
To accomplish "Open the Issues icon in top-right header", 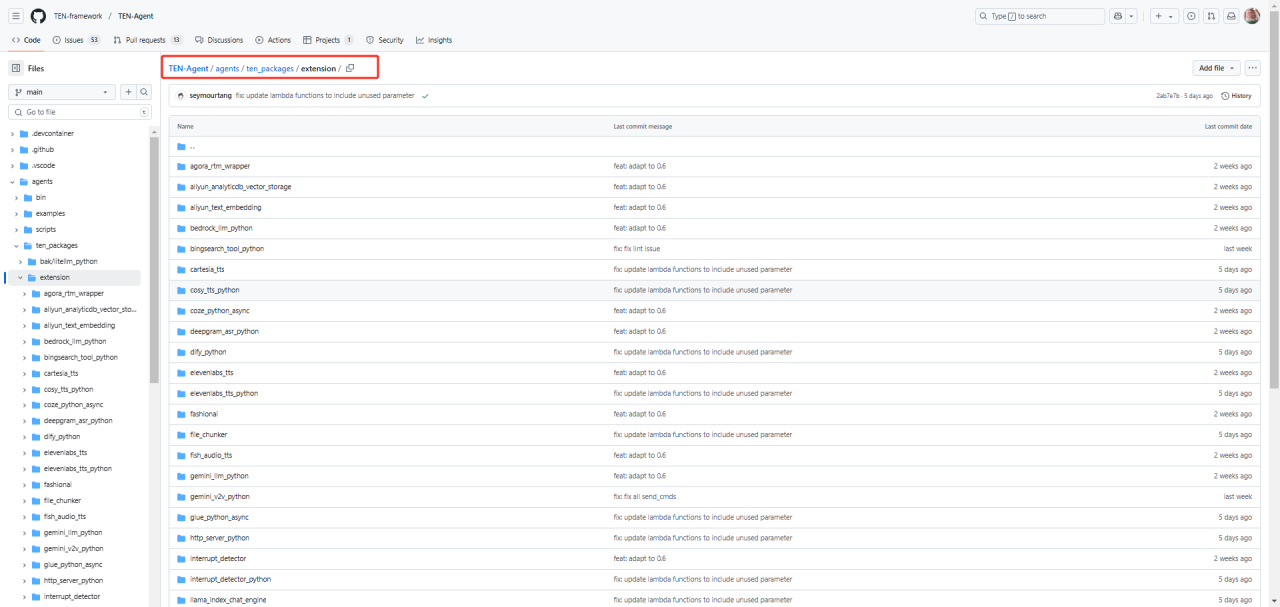I will (x=1190, y=16).
